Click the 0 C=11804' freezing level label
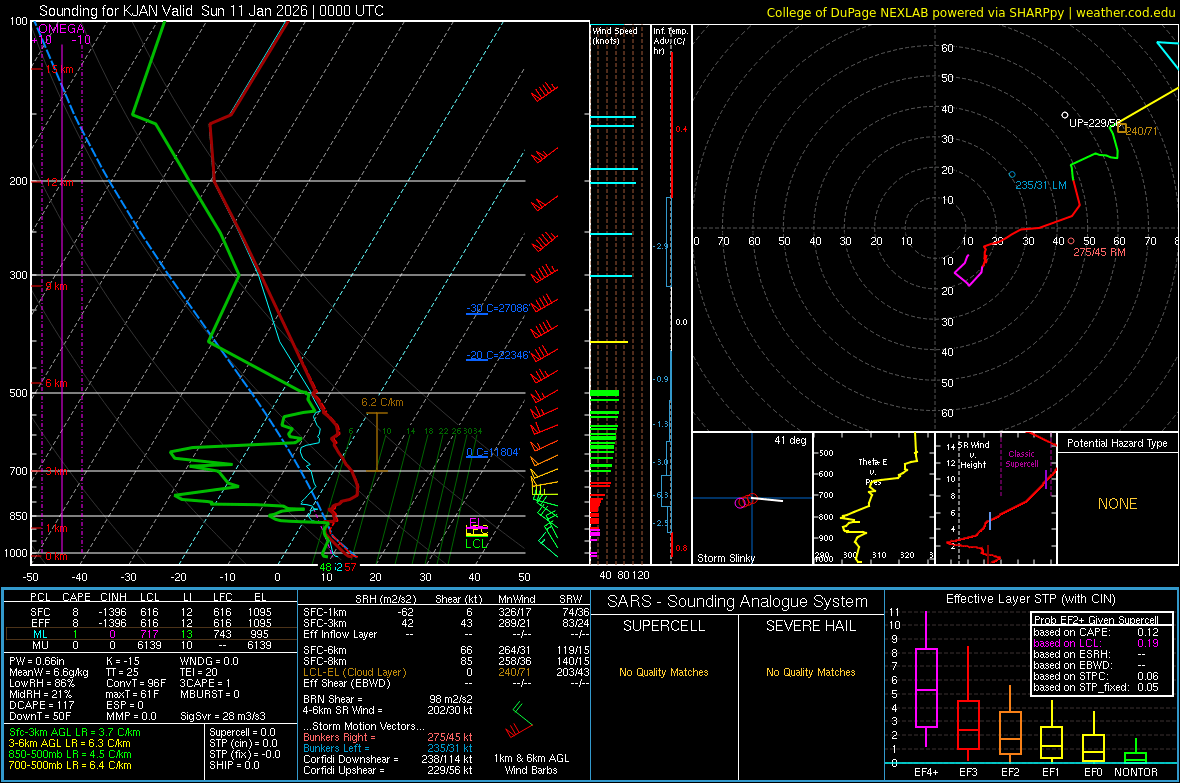The width and height of the screenshot is (1180, 783). pos(493,452)
